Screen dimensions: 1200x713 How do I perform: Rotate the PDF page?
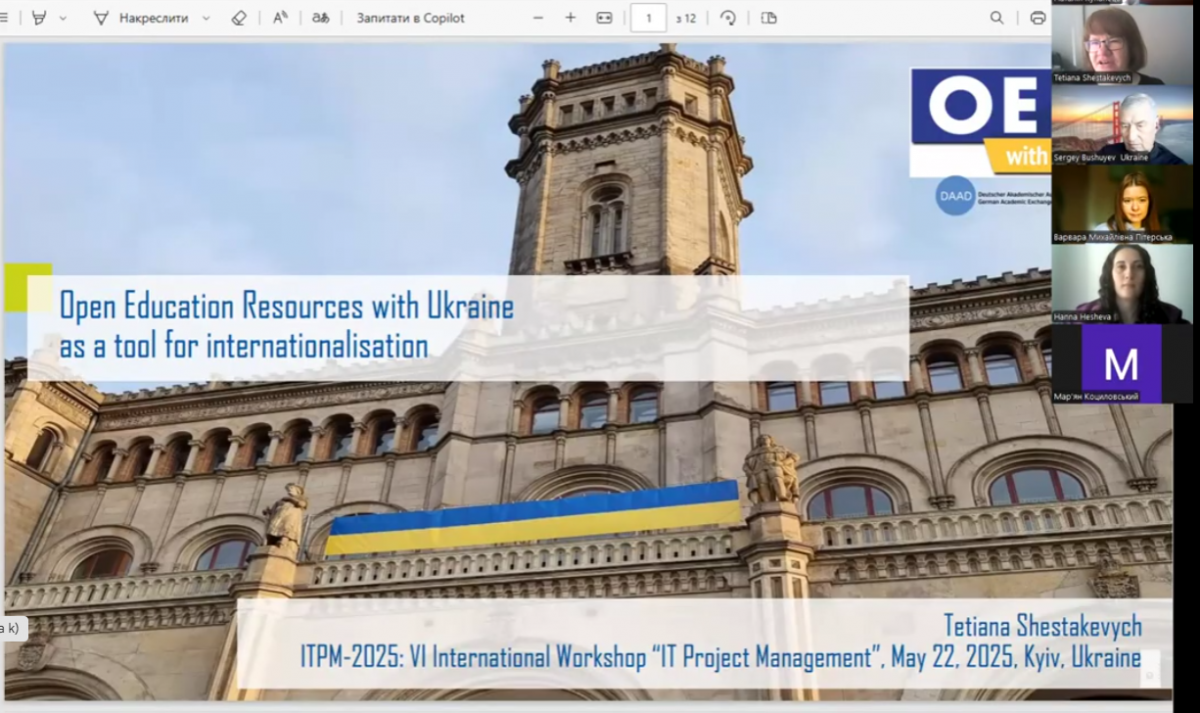[x=728, y=18]
